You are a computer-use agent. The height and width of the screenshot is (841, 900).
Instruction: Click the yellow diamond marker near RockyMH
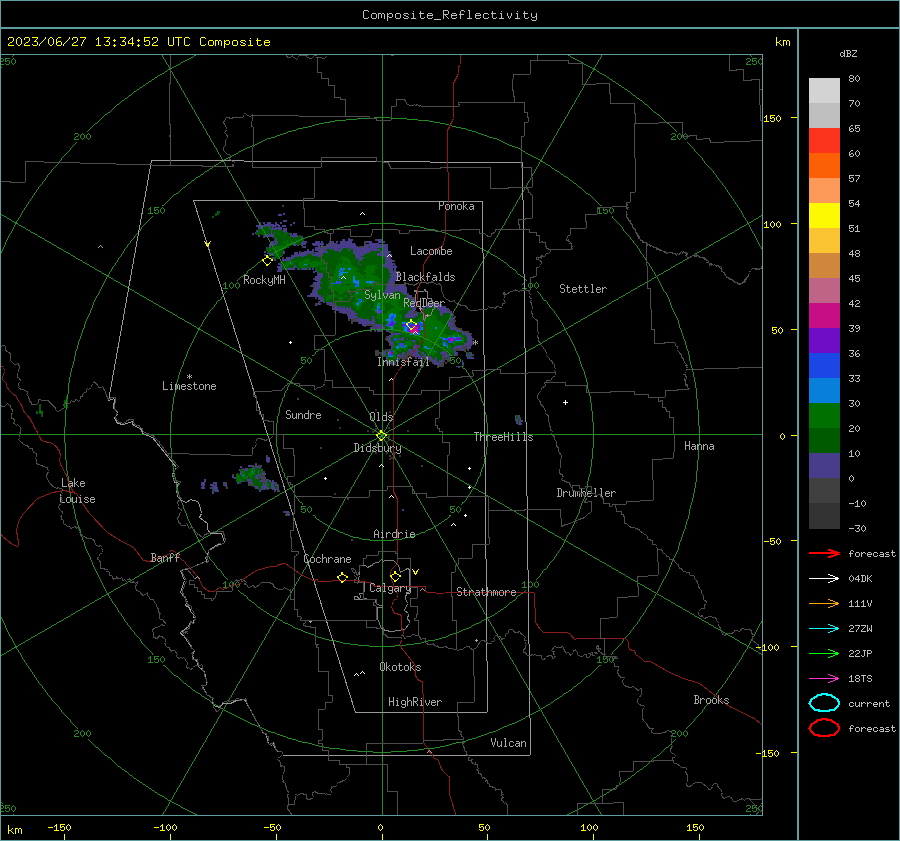pyautogui.click(x=267, y=261)
